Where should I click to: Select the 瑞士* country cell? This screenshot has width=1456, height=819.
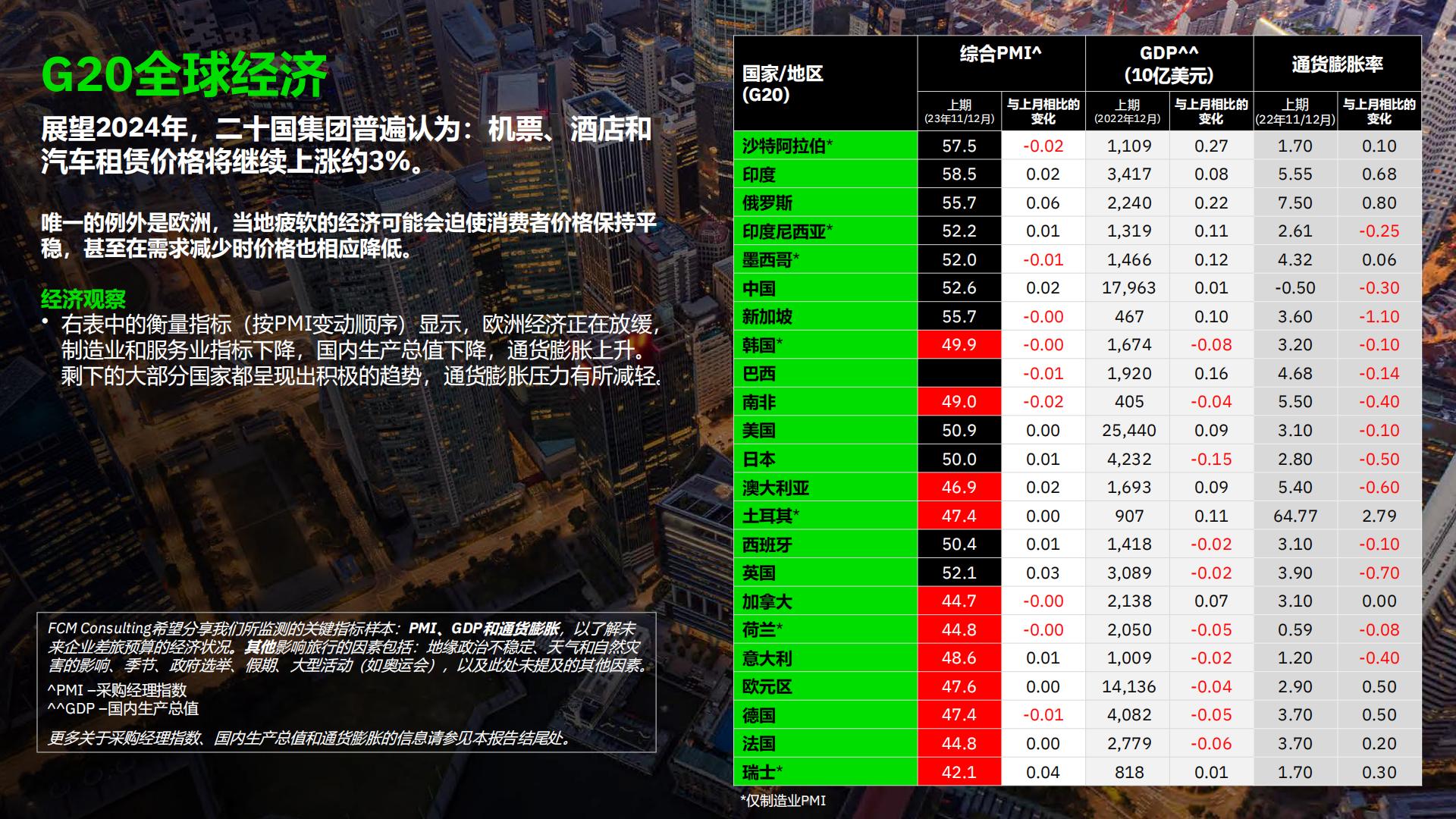[826, 772]
